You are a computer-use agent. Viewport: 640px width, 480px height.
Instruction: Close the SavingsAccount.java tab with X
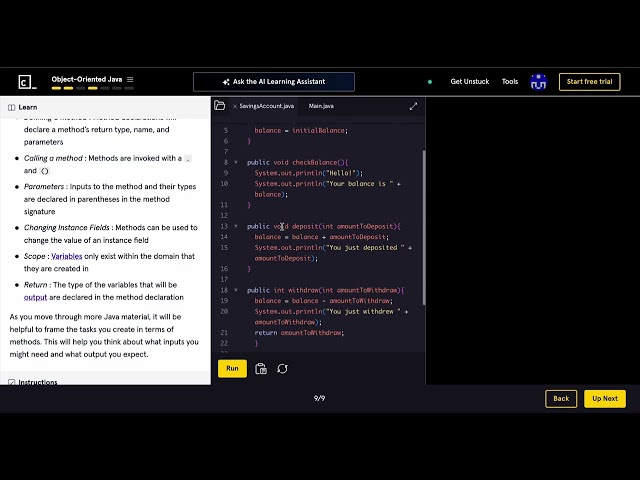coord(235,106)
